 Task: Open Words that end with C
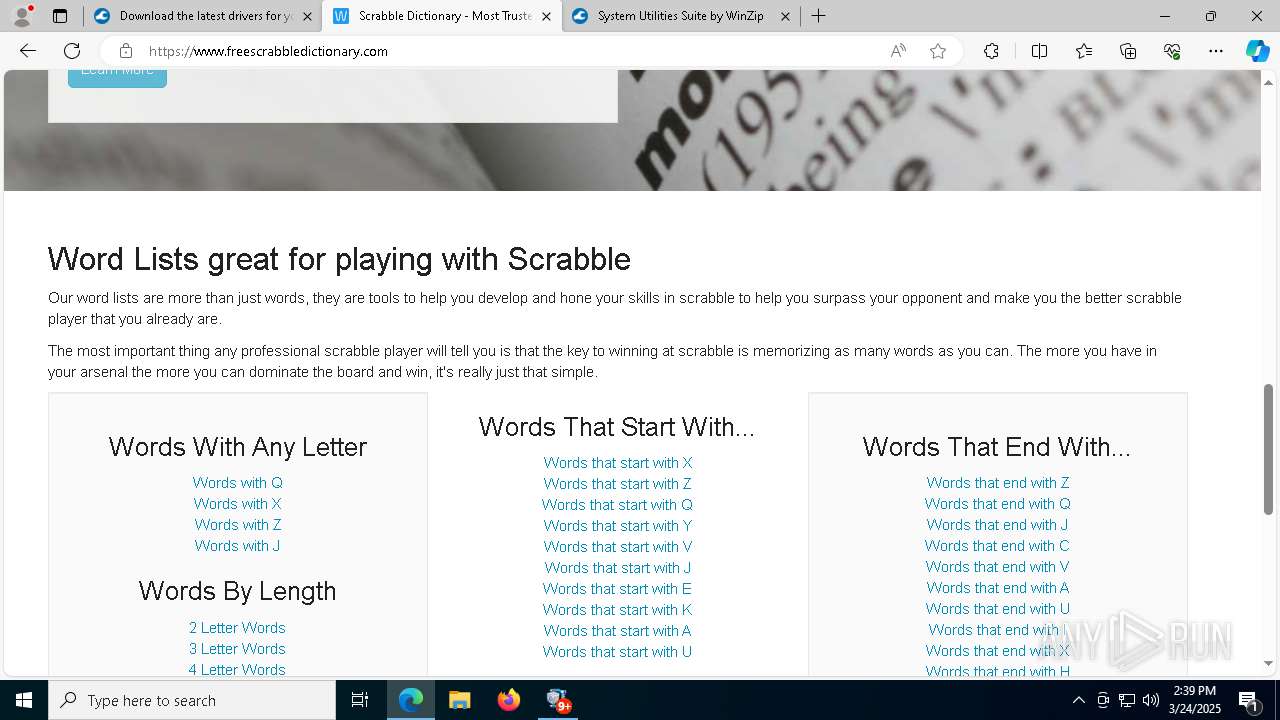pyautogui.click(x=998, y=546)
